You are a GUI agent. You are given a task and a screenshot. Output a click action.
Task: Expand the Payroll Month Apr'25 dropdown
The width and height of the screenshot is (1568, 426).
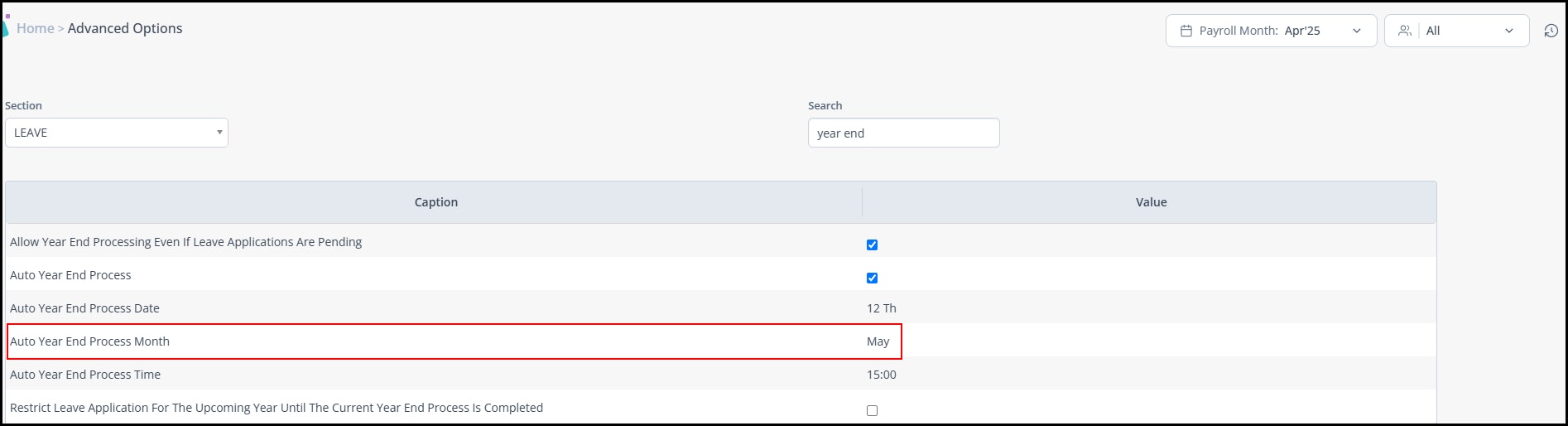coord(1271,31)
